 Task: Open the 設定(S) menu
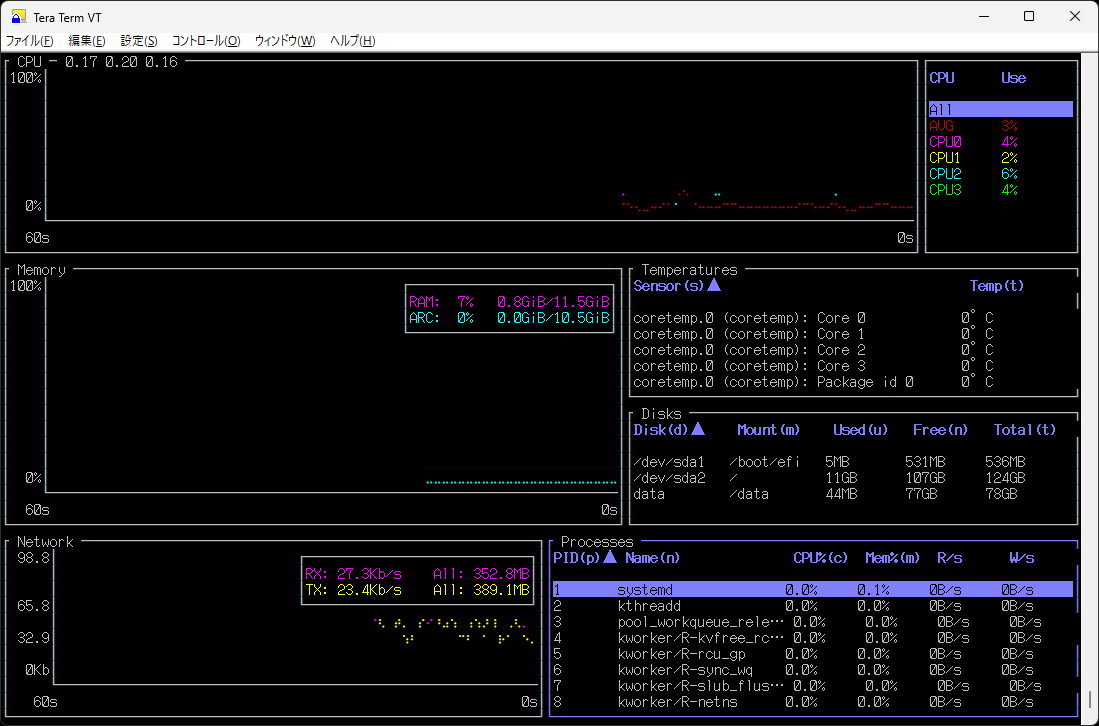pos(139,41)
